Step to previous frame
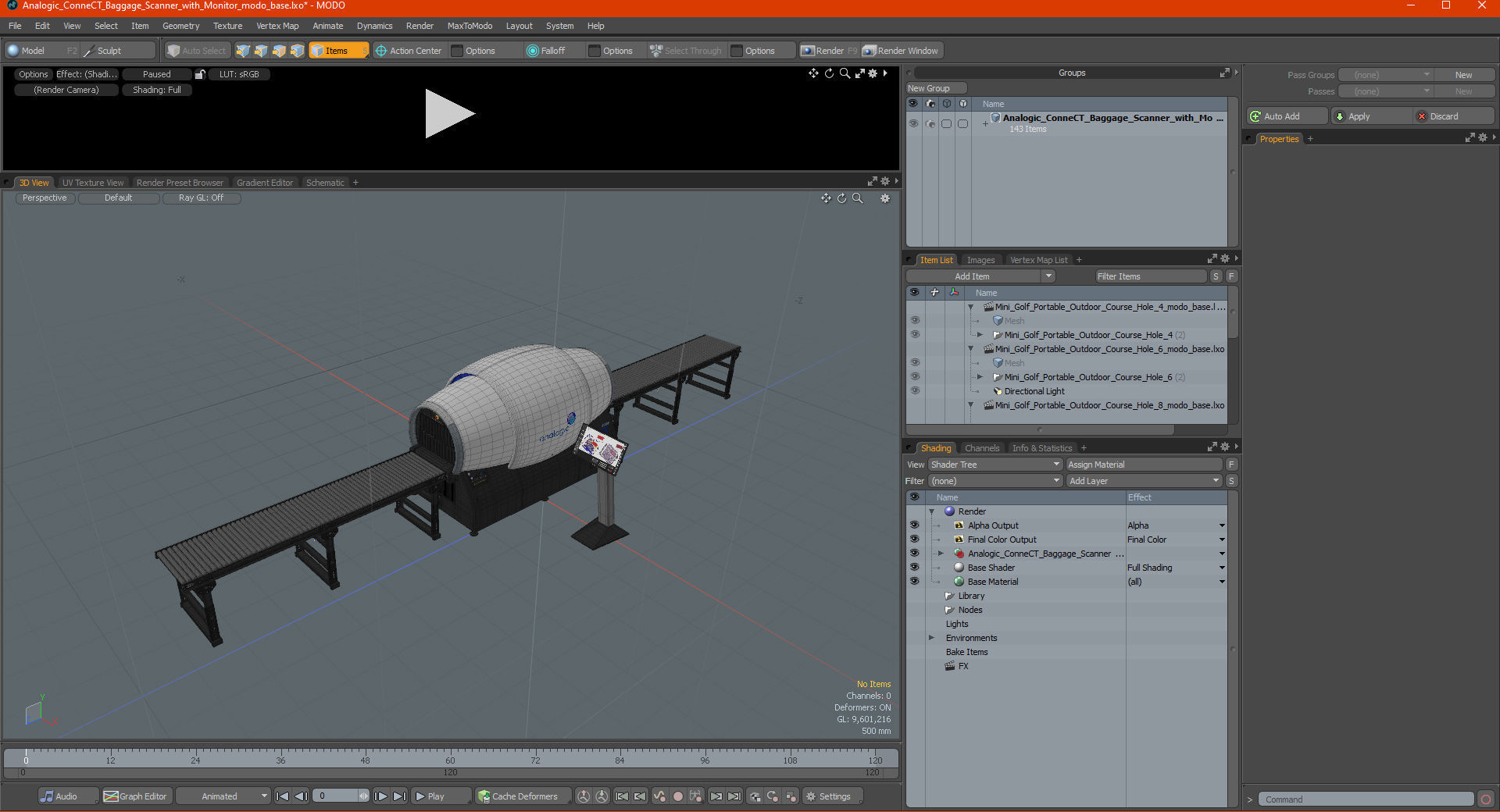 [x=301, y=796]
